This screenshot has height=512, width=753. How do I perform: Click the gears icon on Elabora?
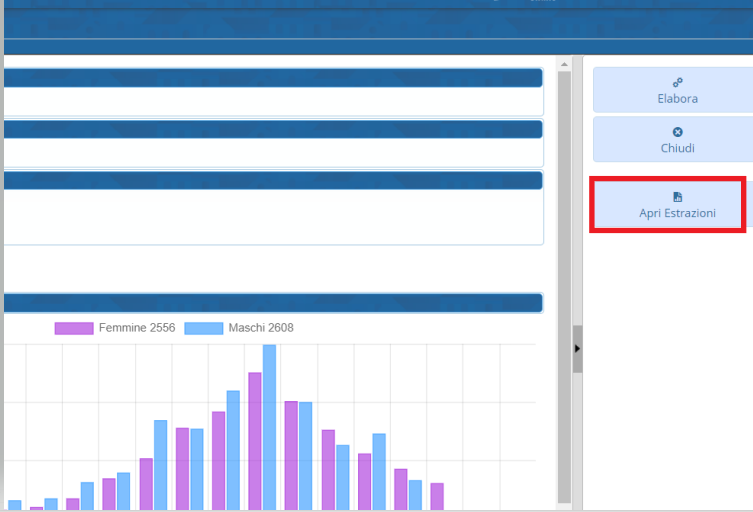(677, 83)
